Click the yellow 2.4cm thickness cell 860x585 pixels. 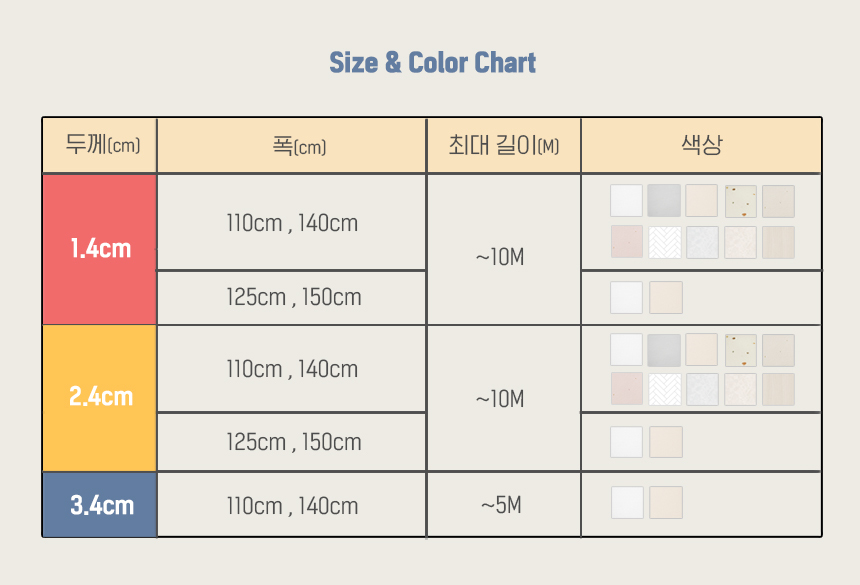pos(100,397)
